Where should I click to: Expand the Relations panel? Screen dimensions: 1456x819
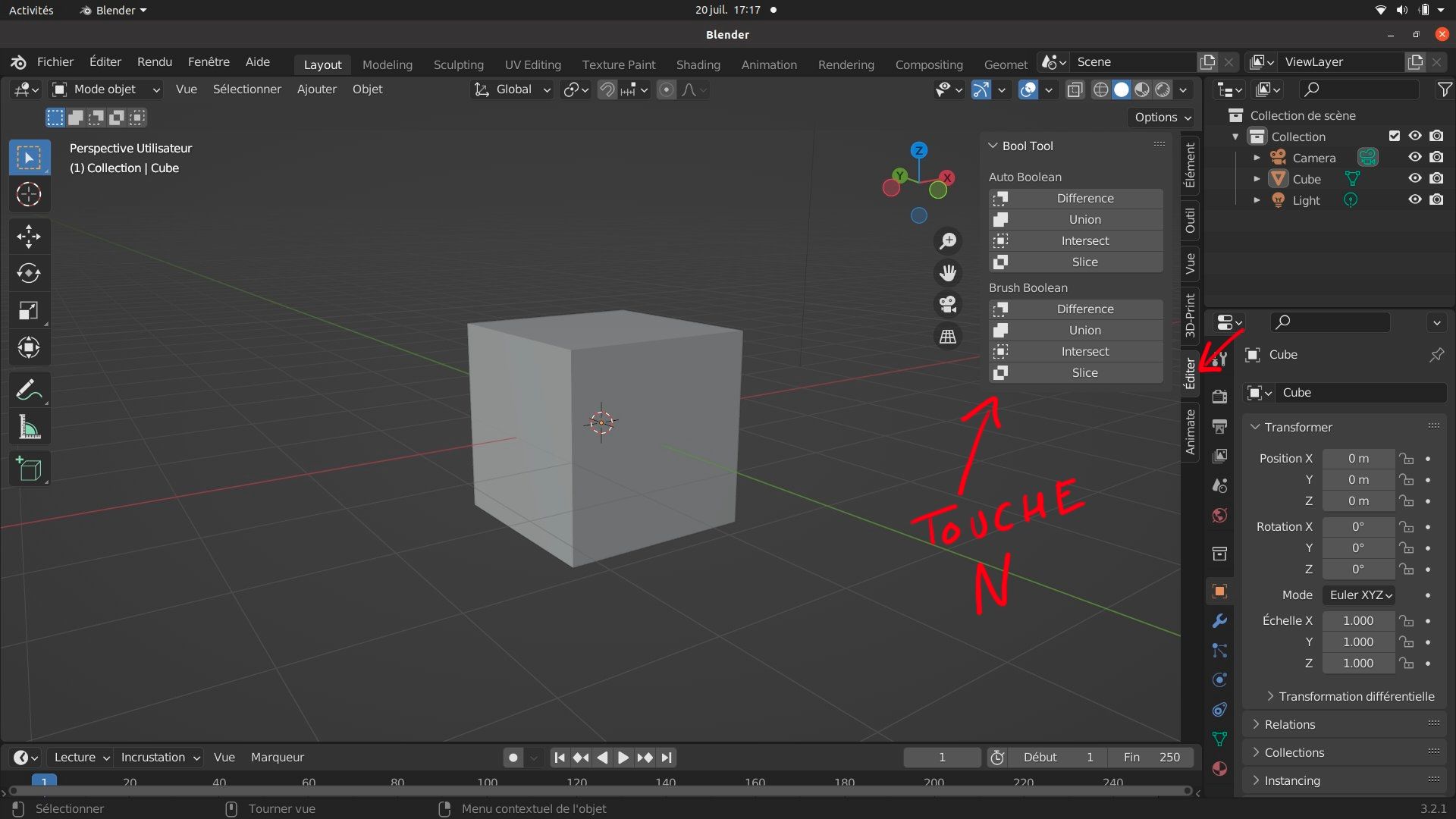(x=1289, y=724)
